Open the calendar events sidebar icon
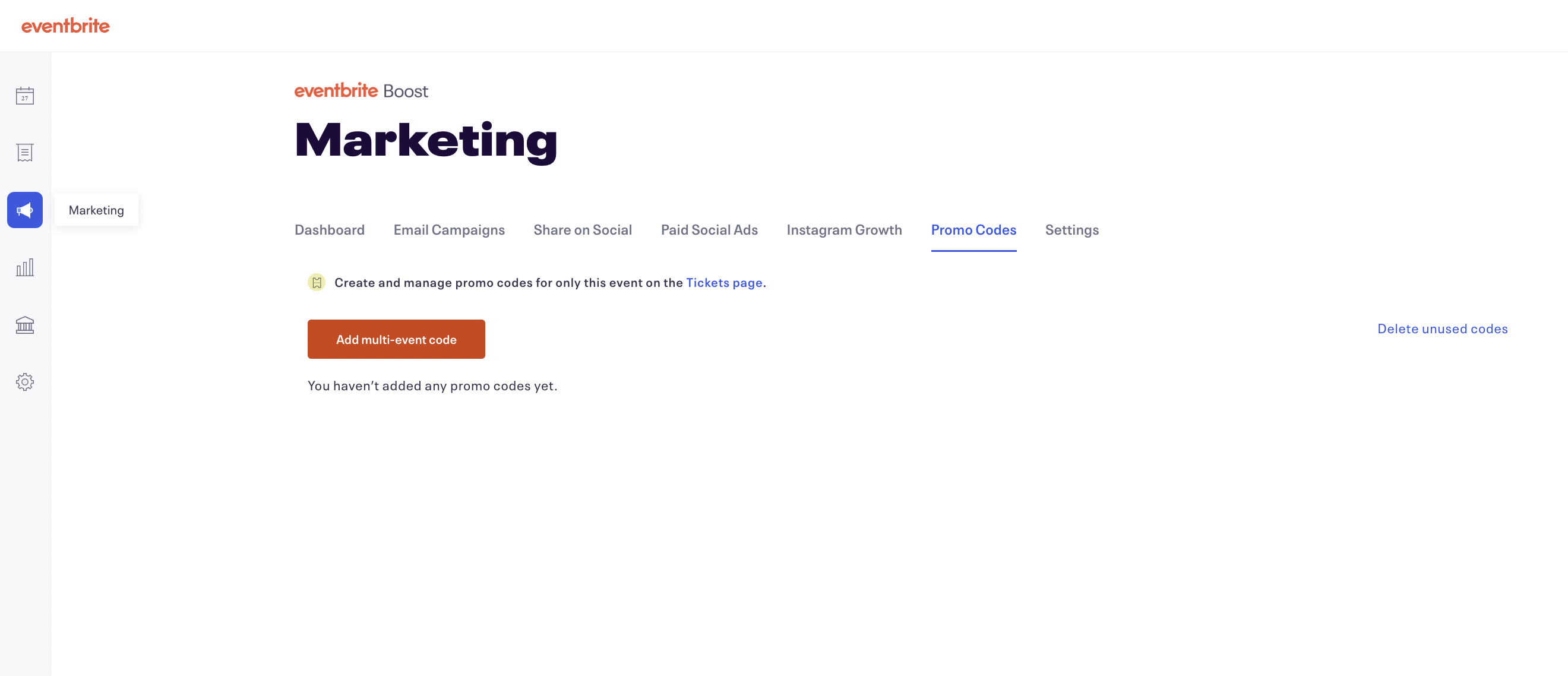 (25, 96)
